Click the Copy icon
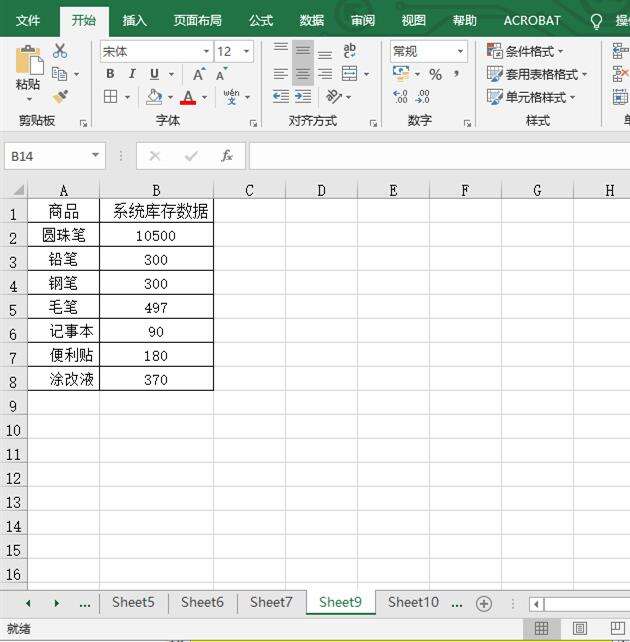The height and width of the screenshot is (642, 630). pos(60,74)
